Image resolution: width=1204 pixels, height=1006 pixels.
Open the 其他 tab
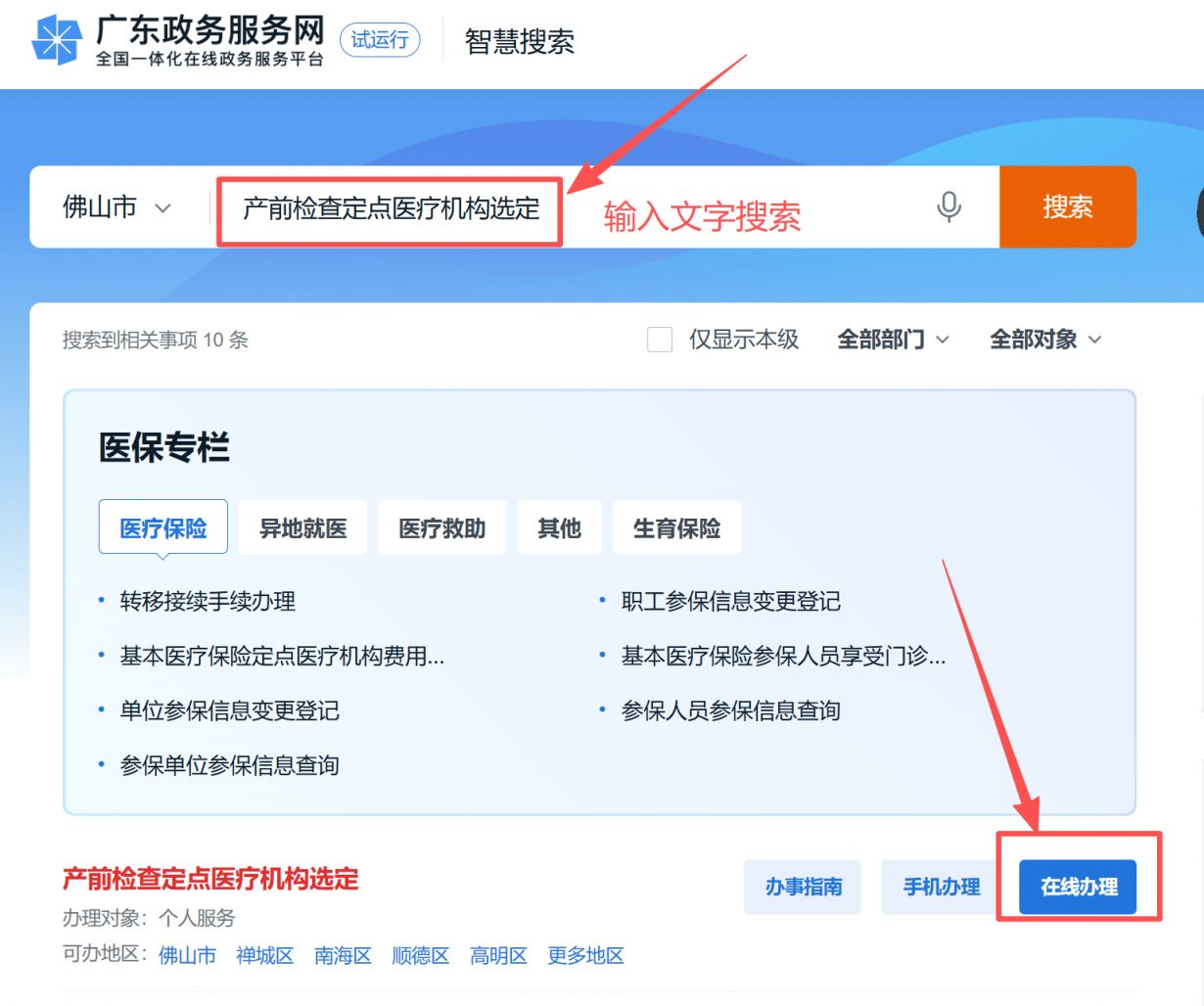click(x=560, y=527)
